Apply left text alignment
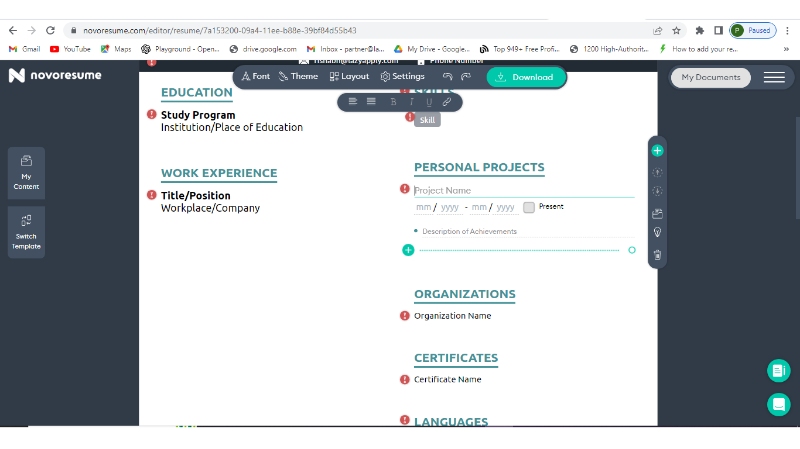This screenshot has height=449, width=800. 353,102
